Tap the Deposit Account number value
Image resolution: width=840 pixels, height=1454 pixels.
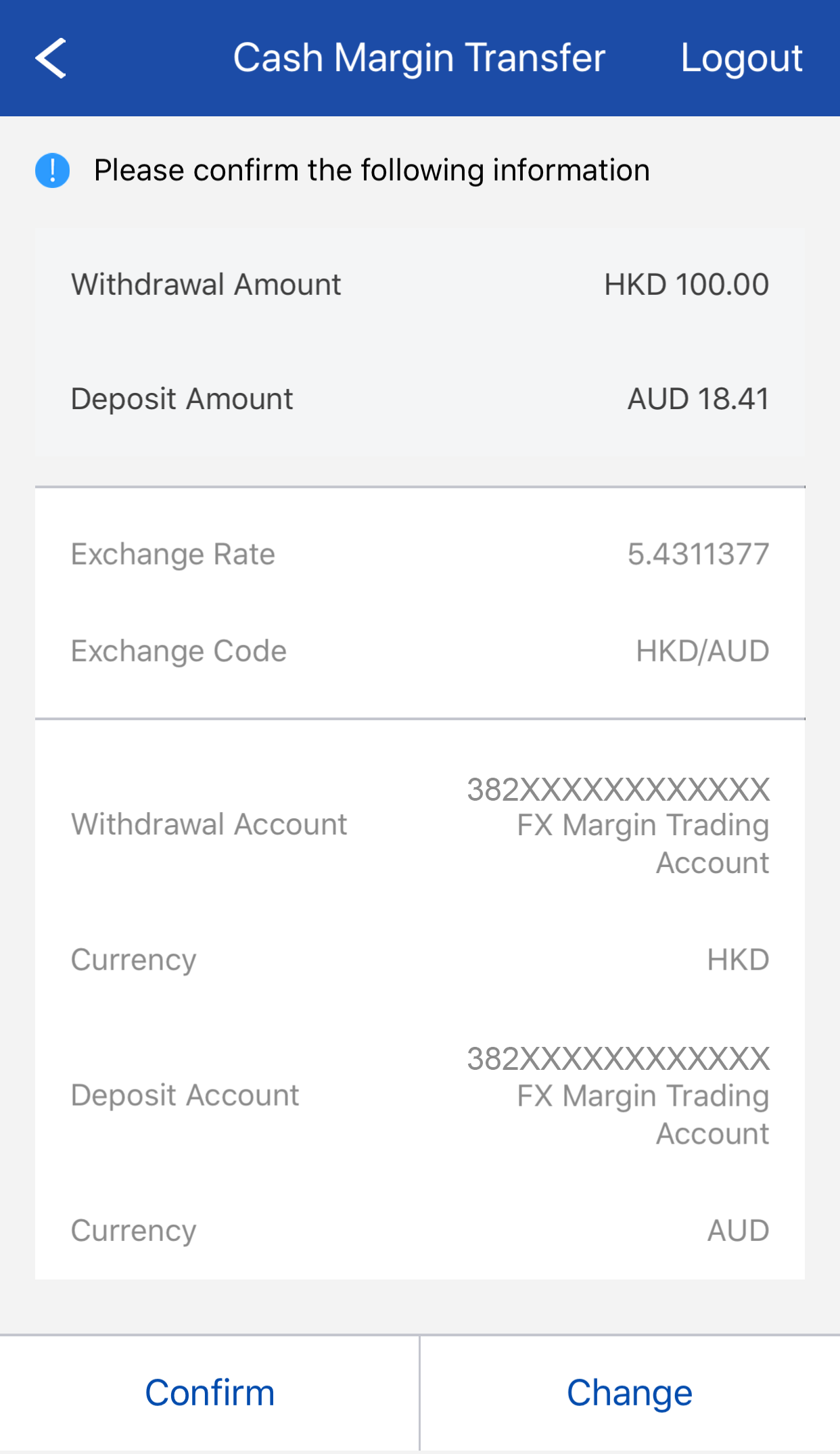click(618, 1059)
